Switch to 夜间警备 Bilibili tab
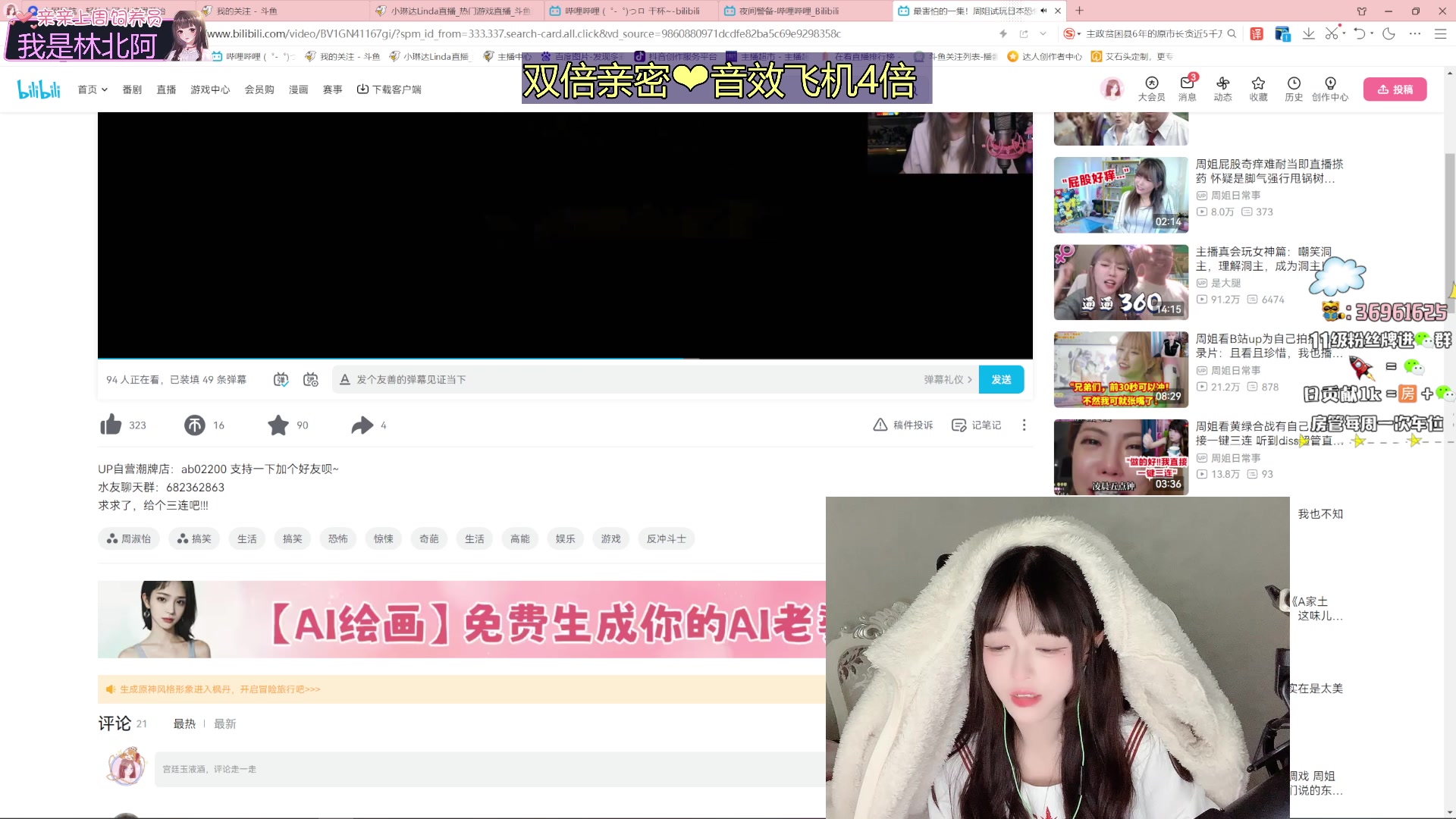 (804, 11)
